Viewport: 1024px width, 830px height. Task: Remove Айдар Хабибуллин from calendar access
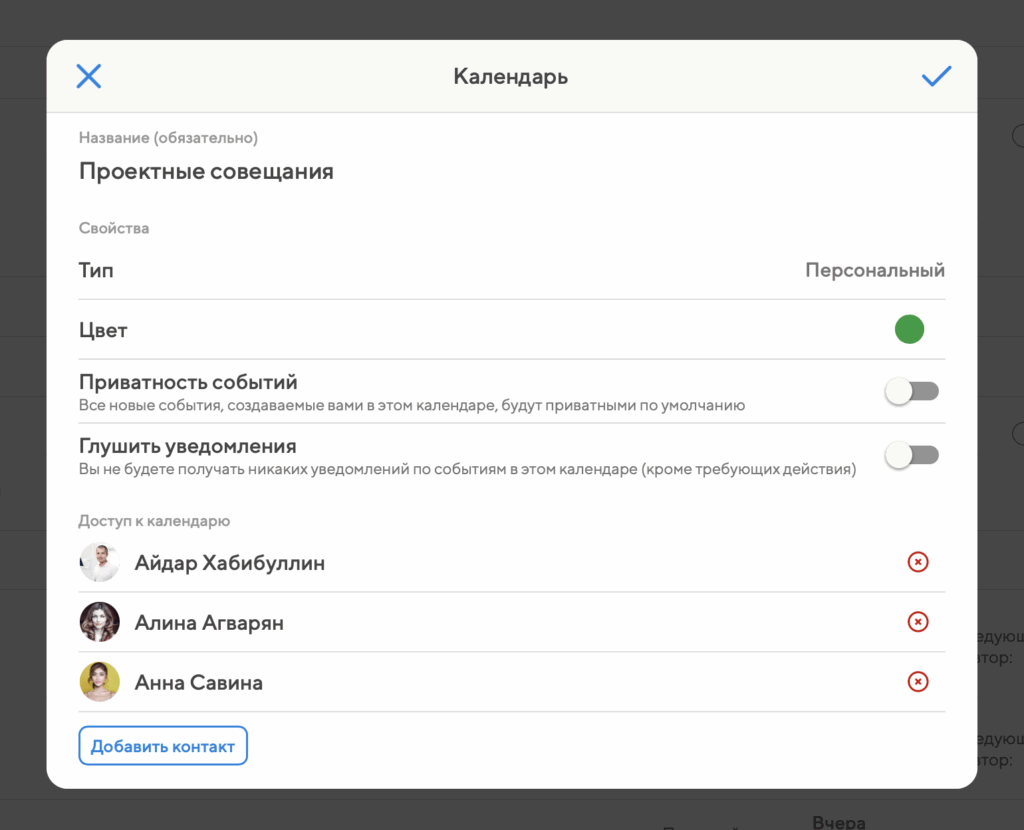click(x=917, y=562)
